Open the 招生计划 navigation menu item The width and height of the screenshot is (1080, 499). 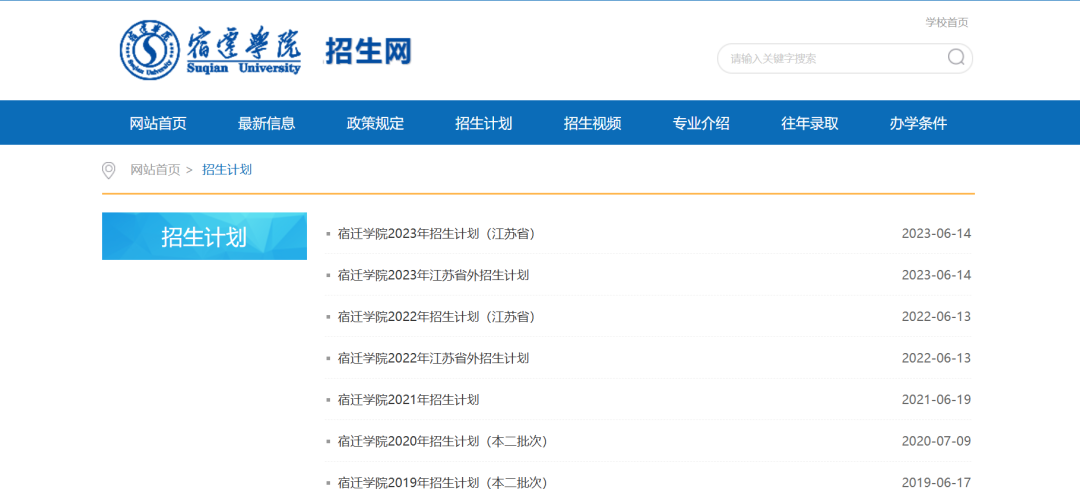pyautogui.click(x=484, y=123)
